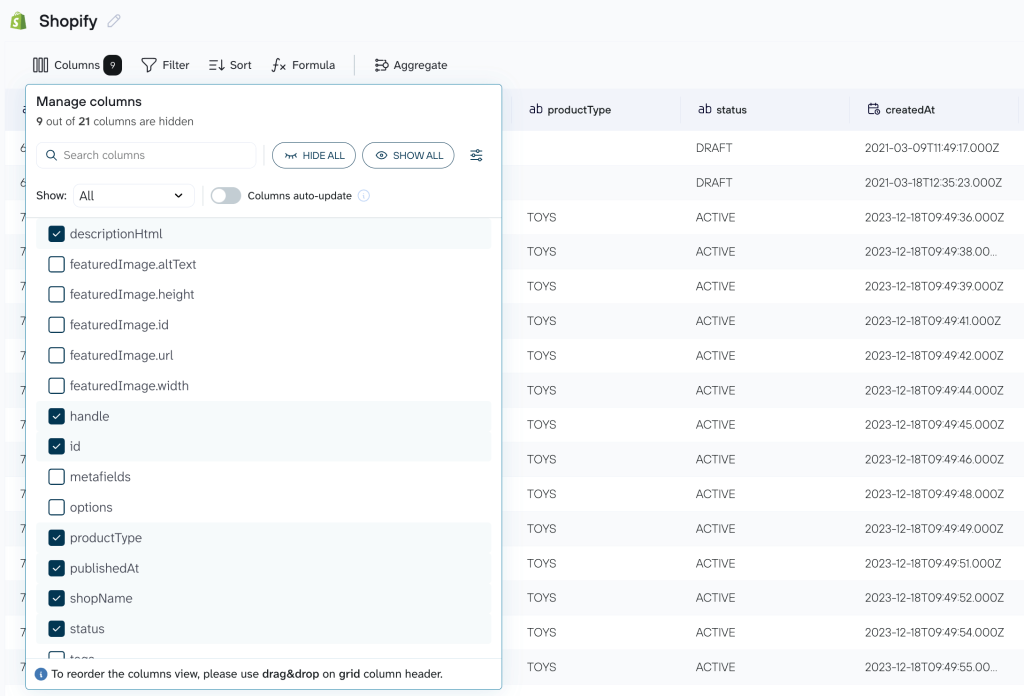The width and height of the screenshot is (1024, 696).
Task: Open the Sort tool
Action: (x=230, y=65)
